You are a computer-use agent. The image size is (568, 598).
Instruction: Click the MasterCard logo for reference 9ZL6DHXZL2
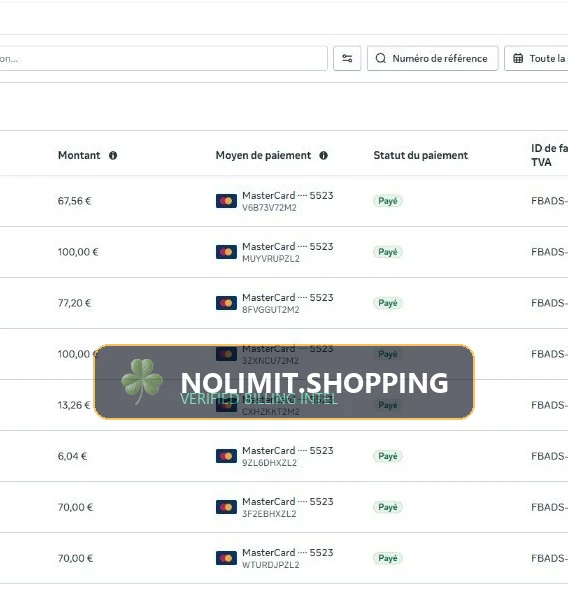click(226, 456)
